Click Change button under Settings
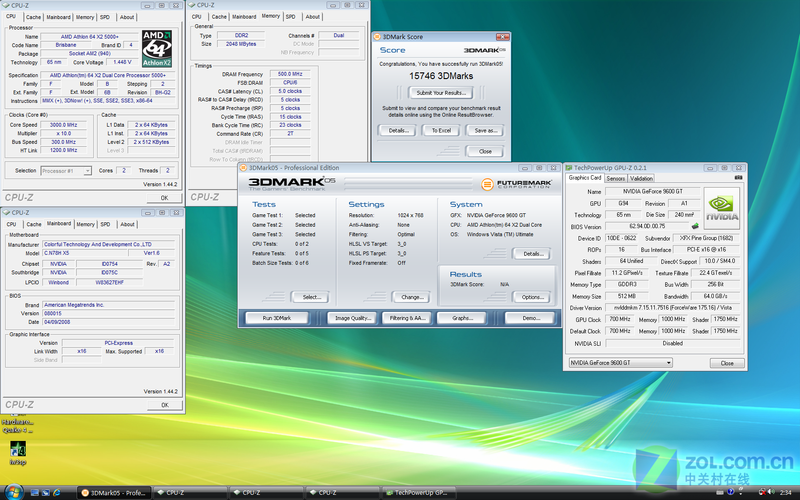 (412, 297)
